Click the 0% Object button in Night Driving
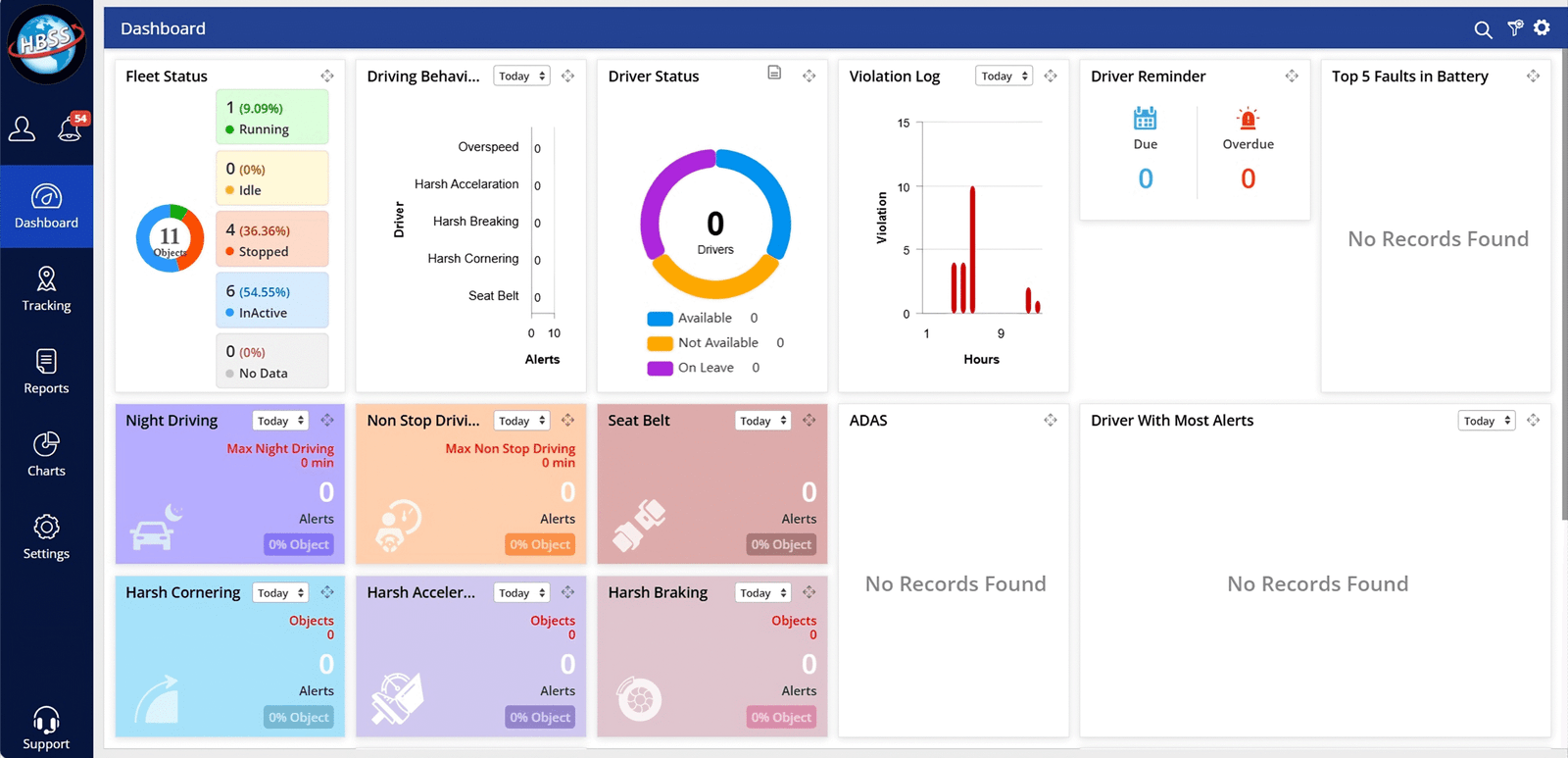This screenshot has width=1568, height=758. click(299, 544)
